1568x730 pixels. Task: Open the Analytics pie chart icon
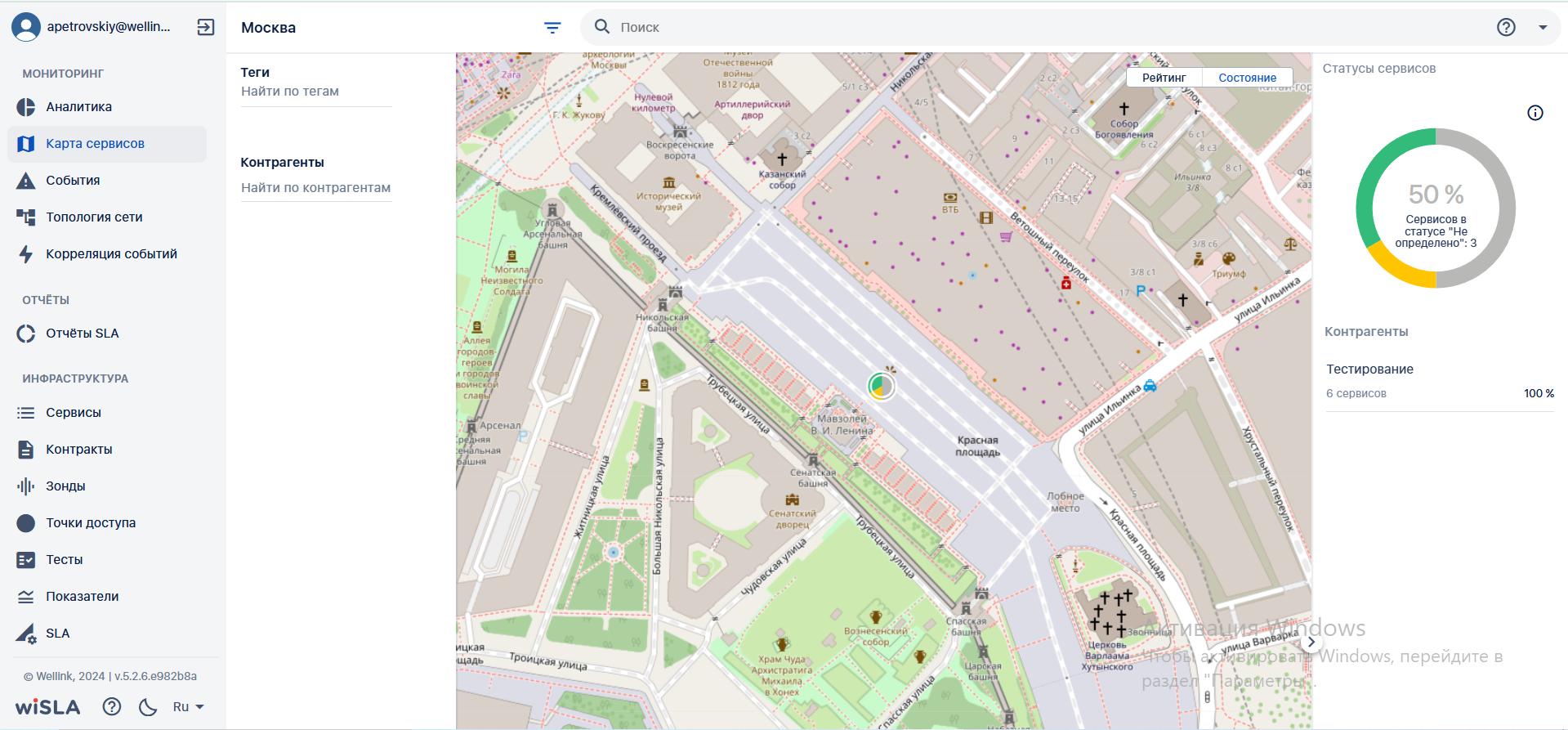pos(26,107)
